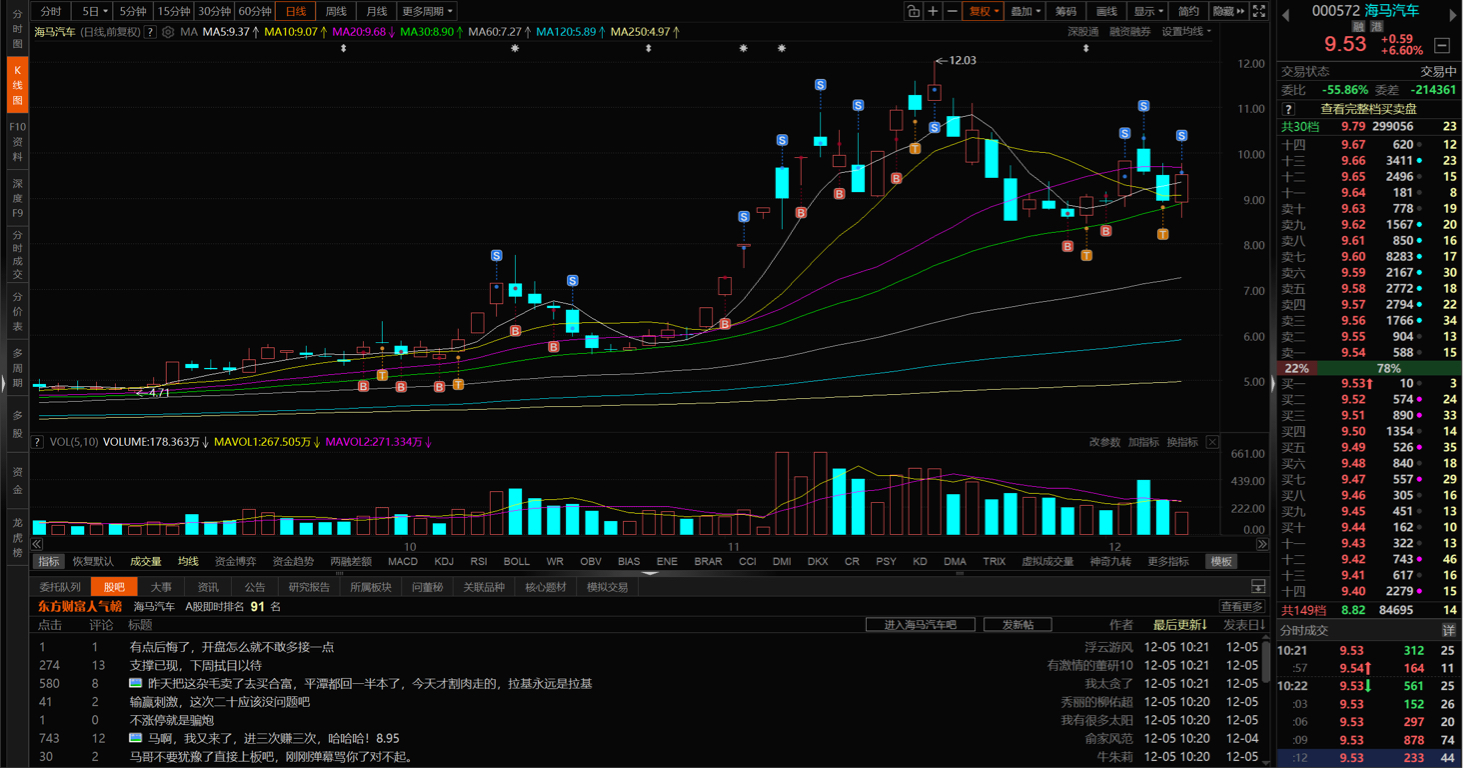Image resolution: width=1463 pixels, height=768 pixels.
Task: Toggle 筹码 chip distribution display
Action: click(1066, 11)
